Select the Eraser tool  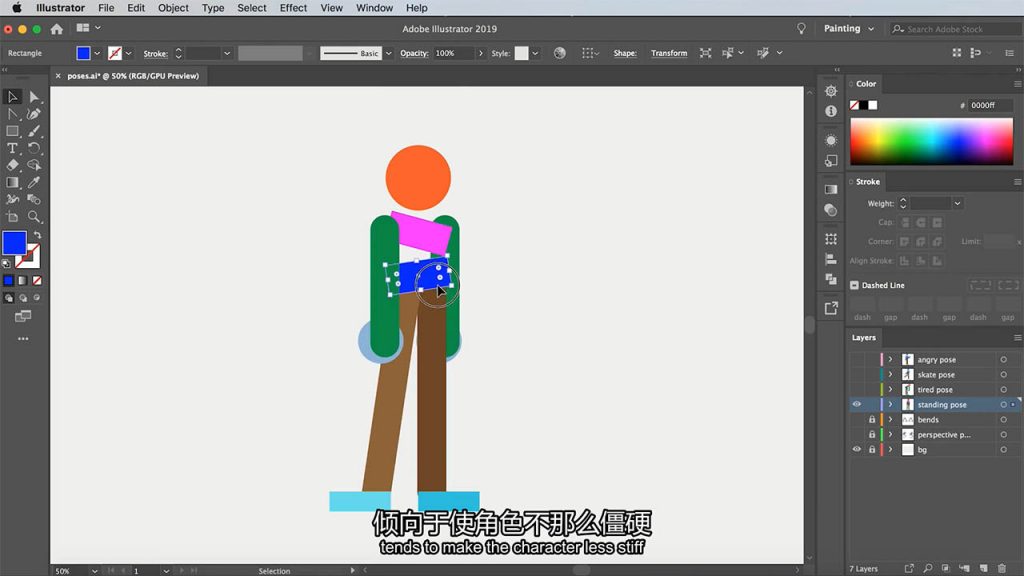[x=12, y=165]
